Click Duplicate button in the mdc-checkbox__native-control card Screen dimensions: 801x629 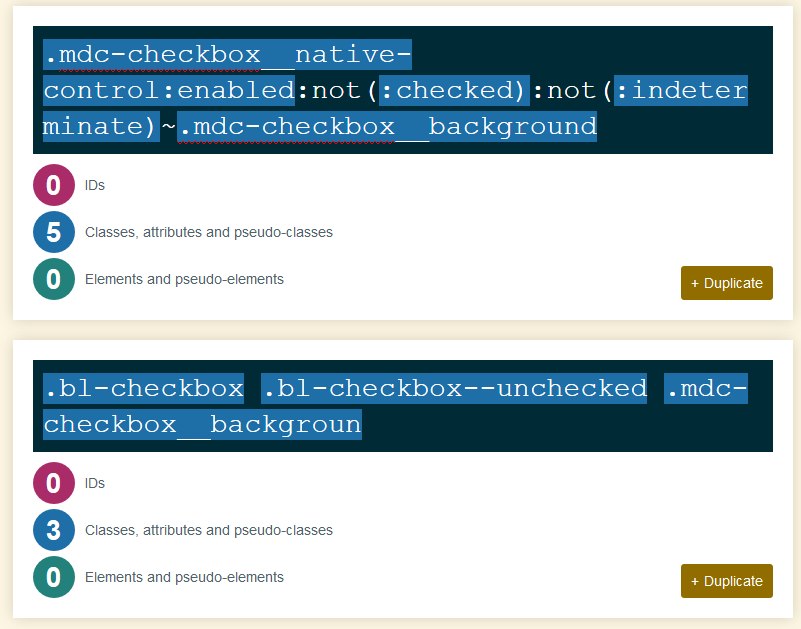726,283
